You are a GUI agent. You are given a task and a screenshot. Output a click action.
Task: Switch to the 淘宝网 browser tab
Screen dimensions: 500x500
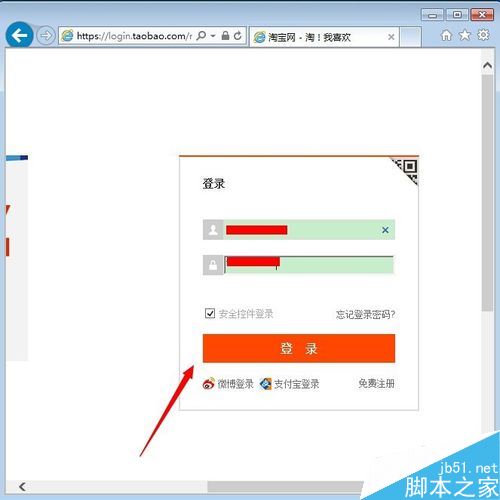tap(324, 37)
